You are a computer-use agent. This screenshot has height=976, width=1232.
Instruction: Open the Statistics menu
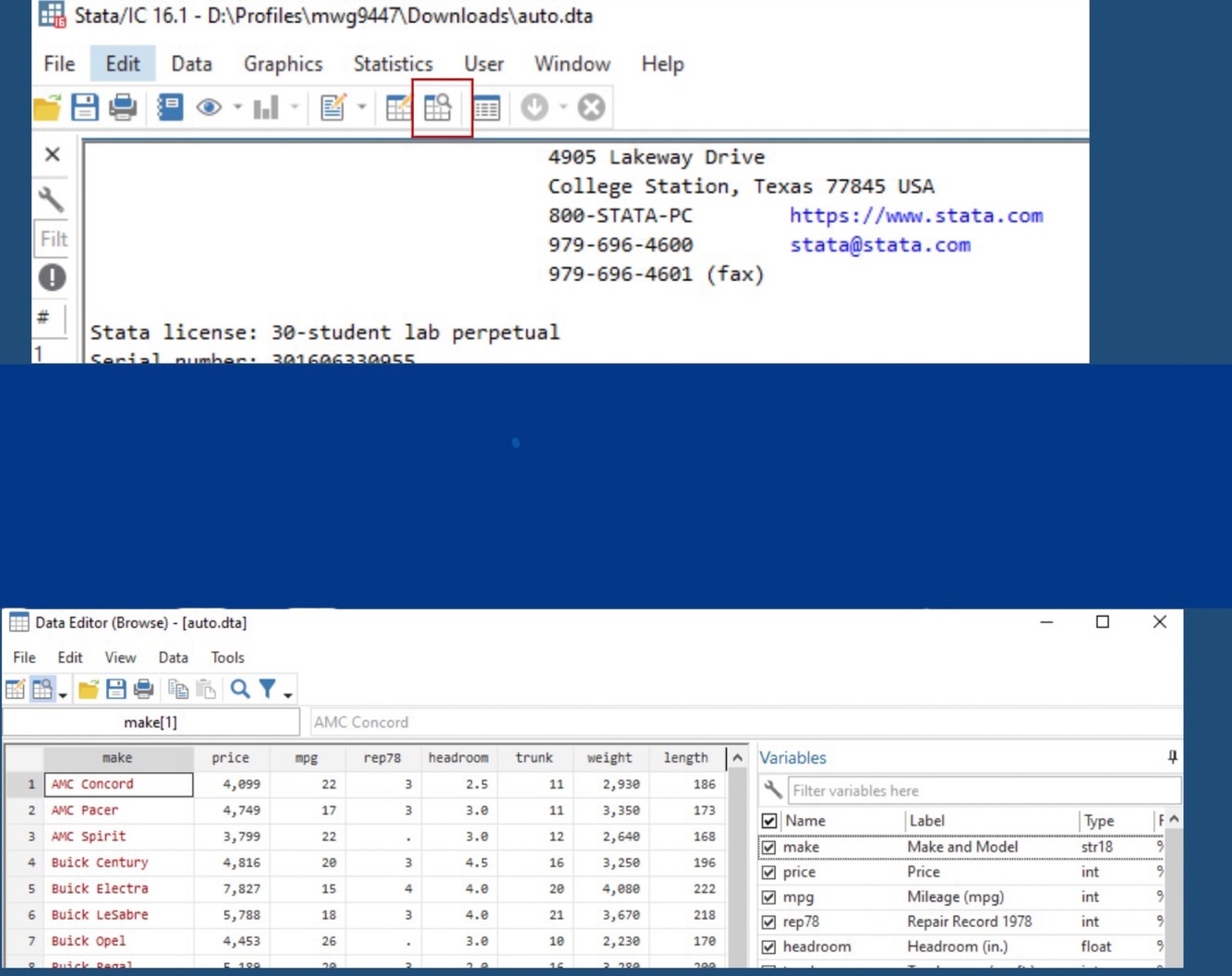click(393, 64)
